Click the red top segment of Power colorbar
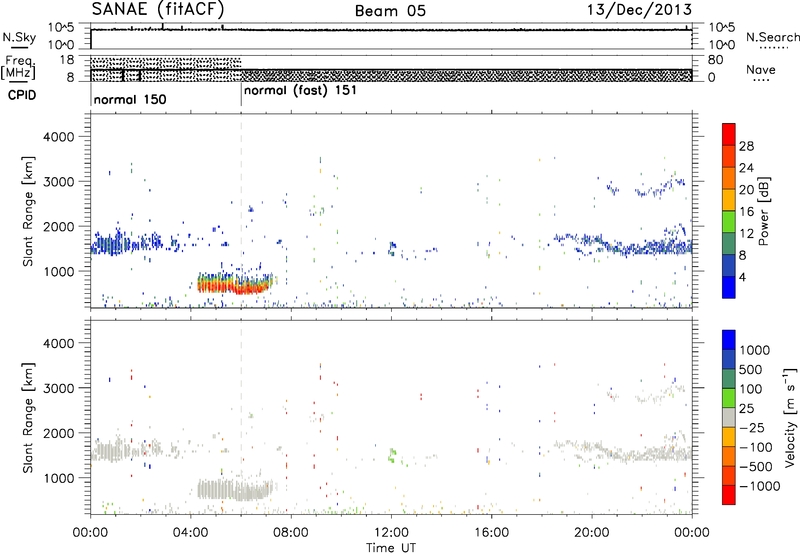This screenshot has width=800, height=554. pyautogui.click(x=729, y=134)
